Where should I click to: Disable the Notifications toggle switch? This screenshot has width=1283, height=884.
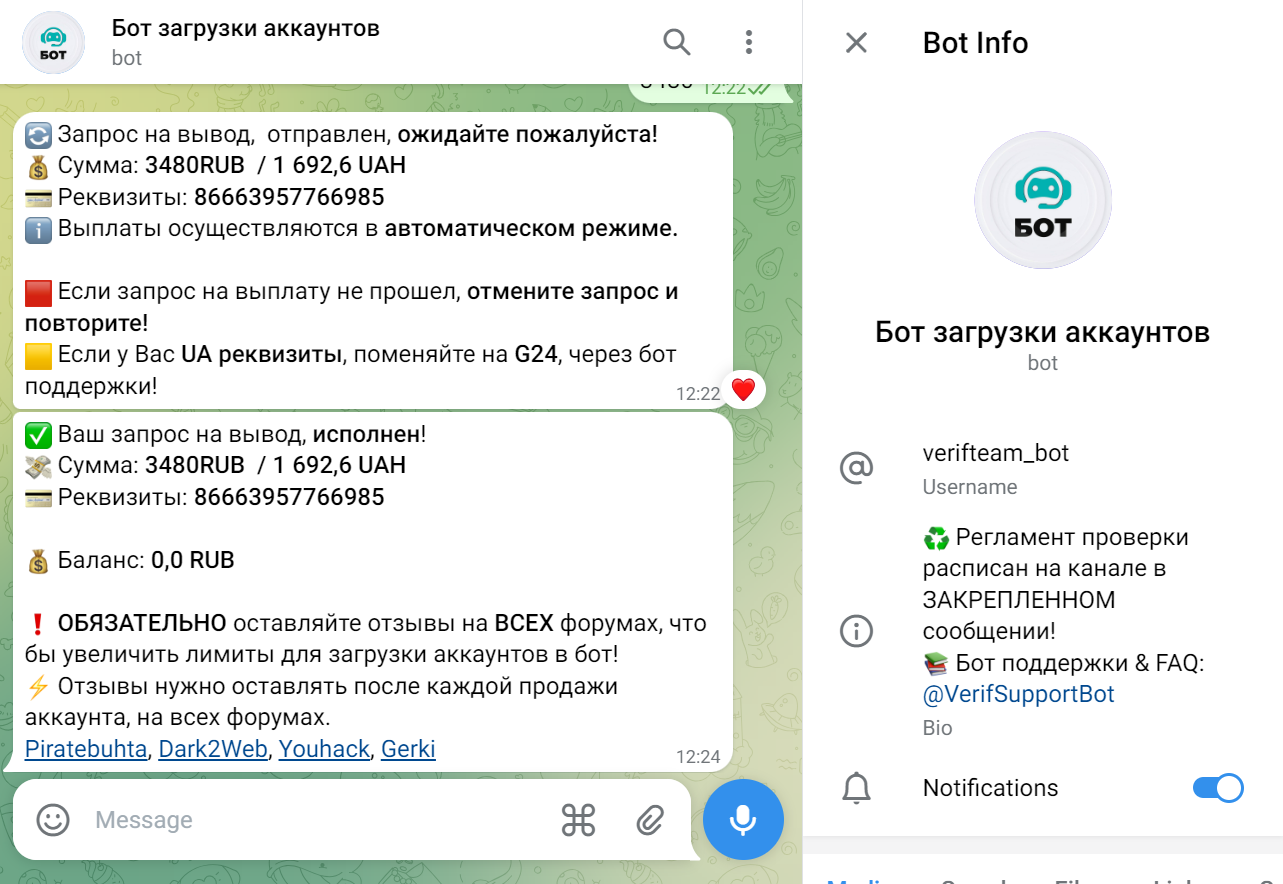point(1217,788)
